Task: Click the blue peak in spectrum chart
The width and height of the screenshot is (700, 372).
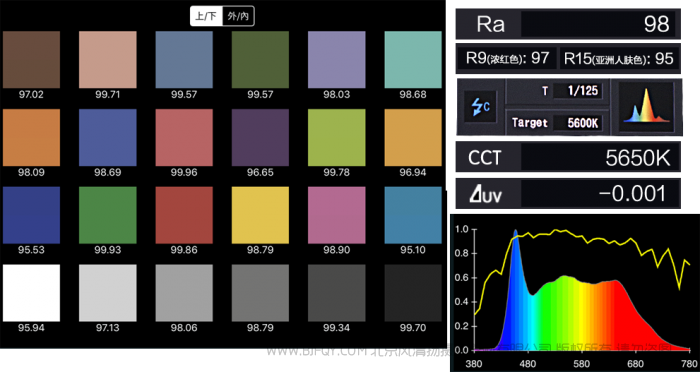Action: coord(515,232)
